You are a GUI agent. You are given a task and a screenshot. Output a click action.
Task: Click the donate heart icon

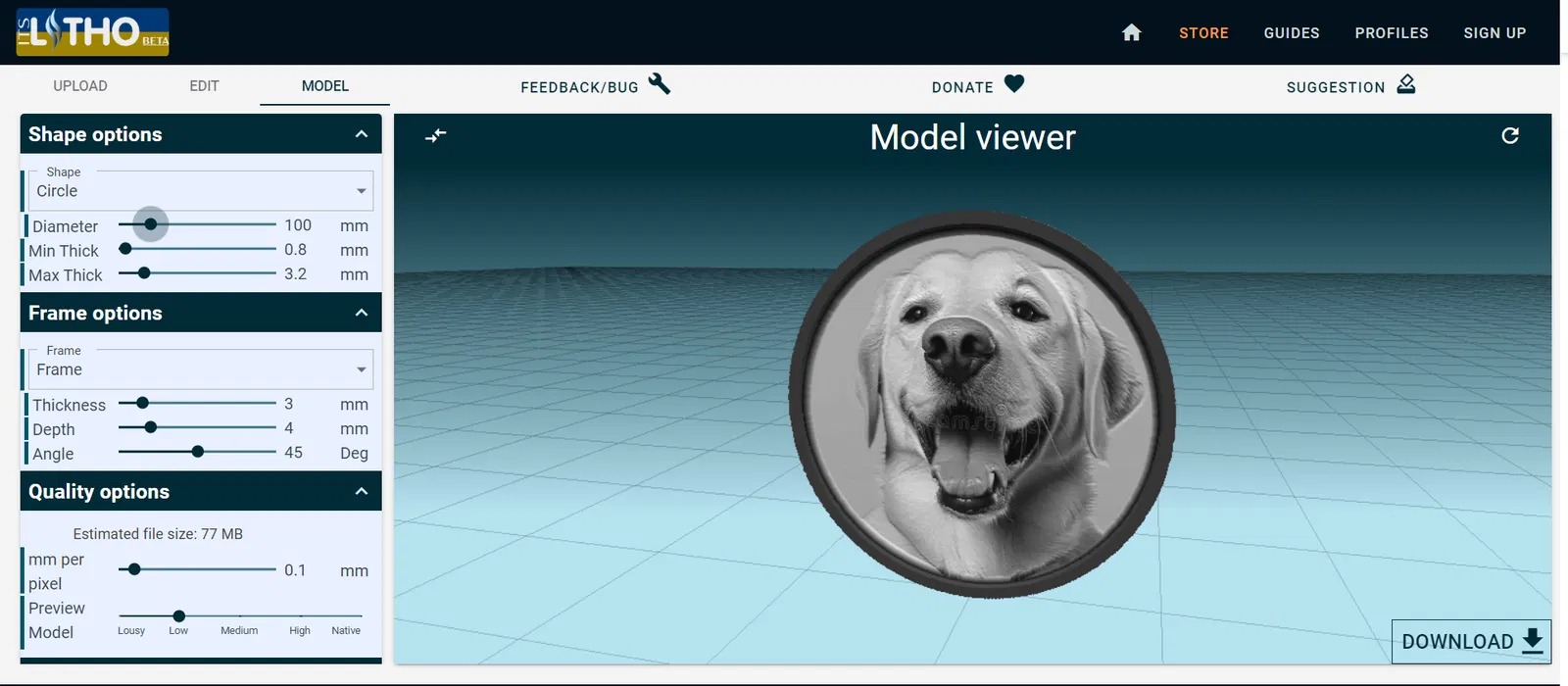(1014, 84)
